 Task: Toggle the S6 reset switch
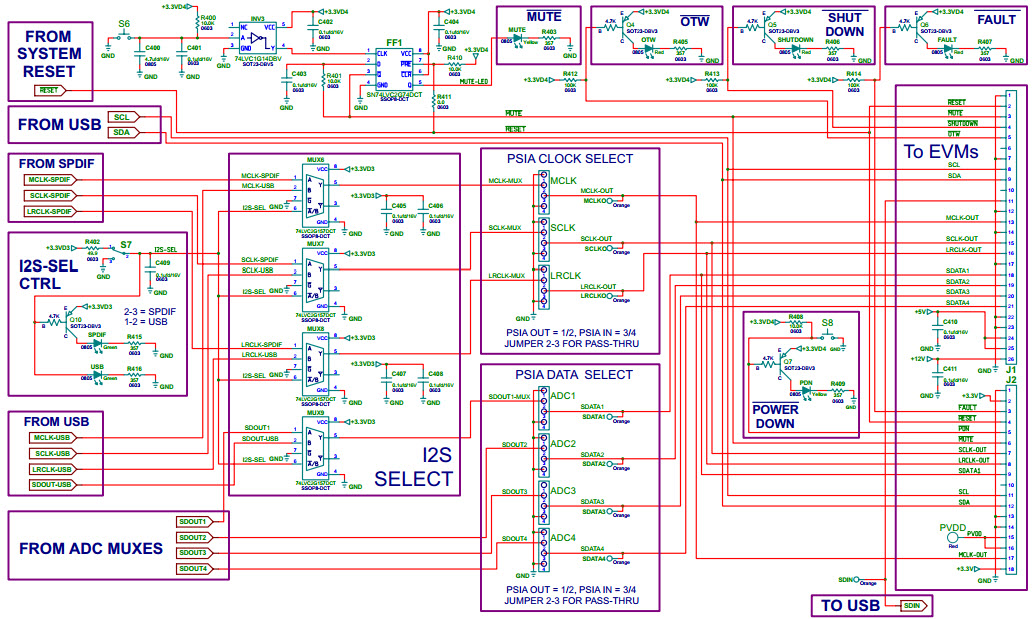click(x=124, y=37)
